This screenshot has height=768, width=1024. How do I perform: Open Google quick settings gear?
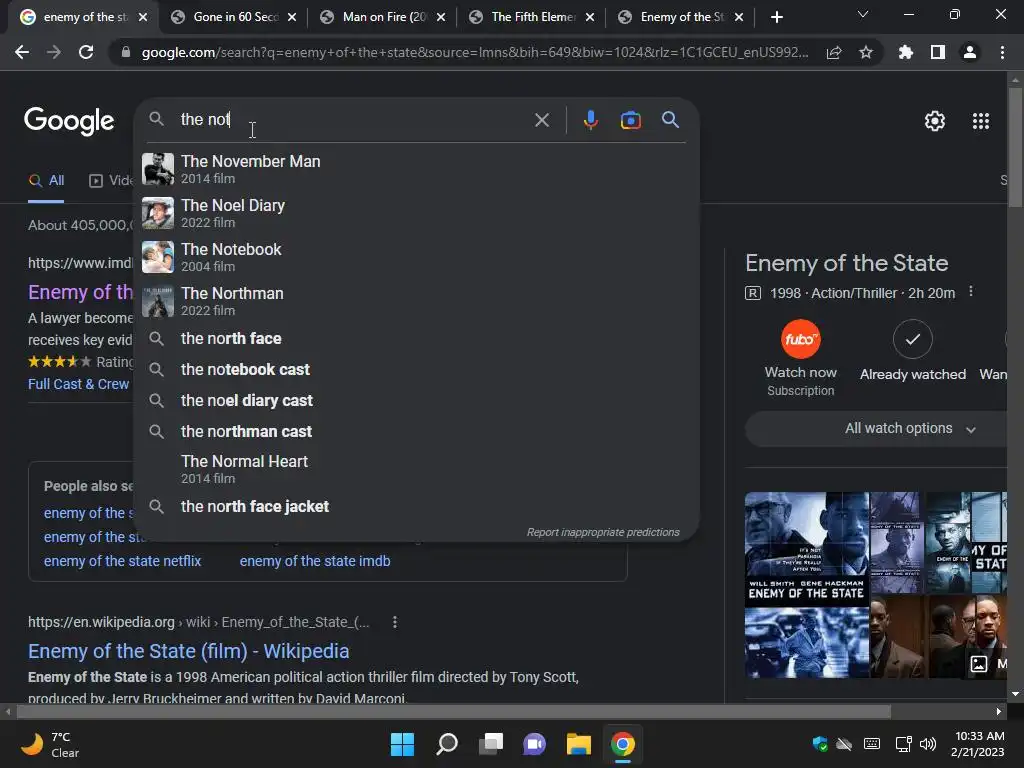pos(935,121)
